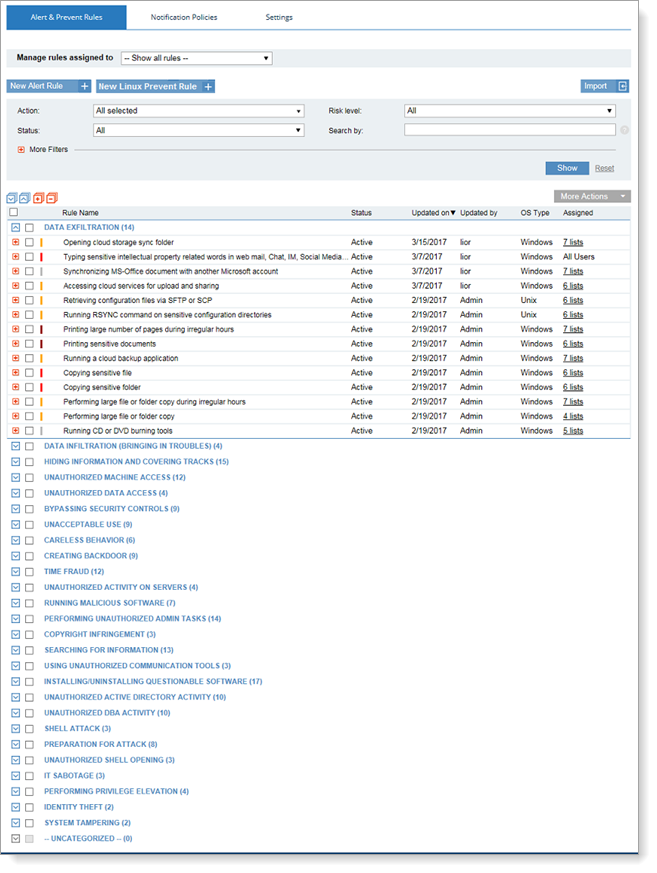Image resolution: width=657 pixels, height=873 pixels.
Task: Expand the SHELL ATTACK category
Action: 14,728
